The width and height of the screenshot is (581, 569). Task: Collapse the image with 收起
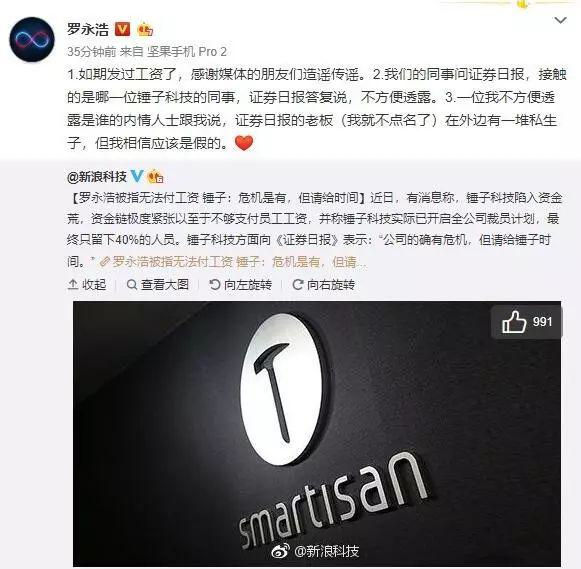point(87,284)
